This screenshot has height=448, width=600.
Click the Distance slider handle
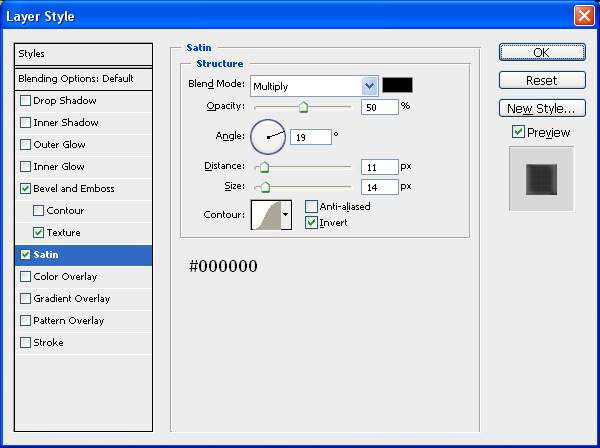[x=264, y=167]
